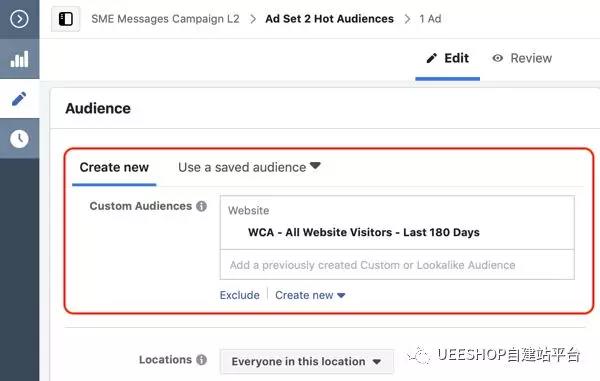Click the Locations info icon
600x381 pixels.
tap(201, 360)
